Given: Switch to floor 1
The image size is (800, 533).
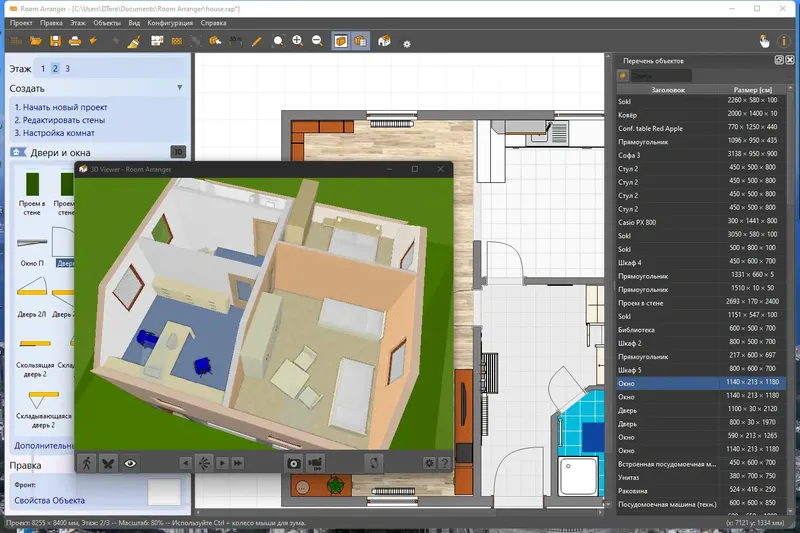Looking at the screenshot, I should (x=43, y=68).
